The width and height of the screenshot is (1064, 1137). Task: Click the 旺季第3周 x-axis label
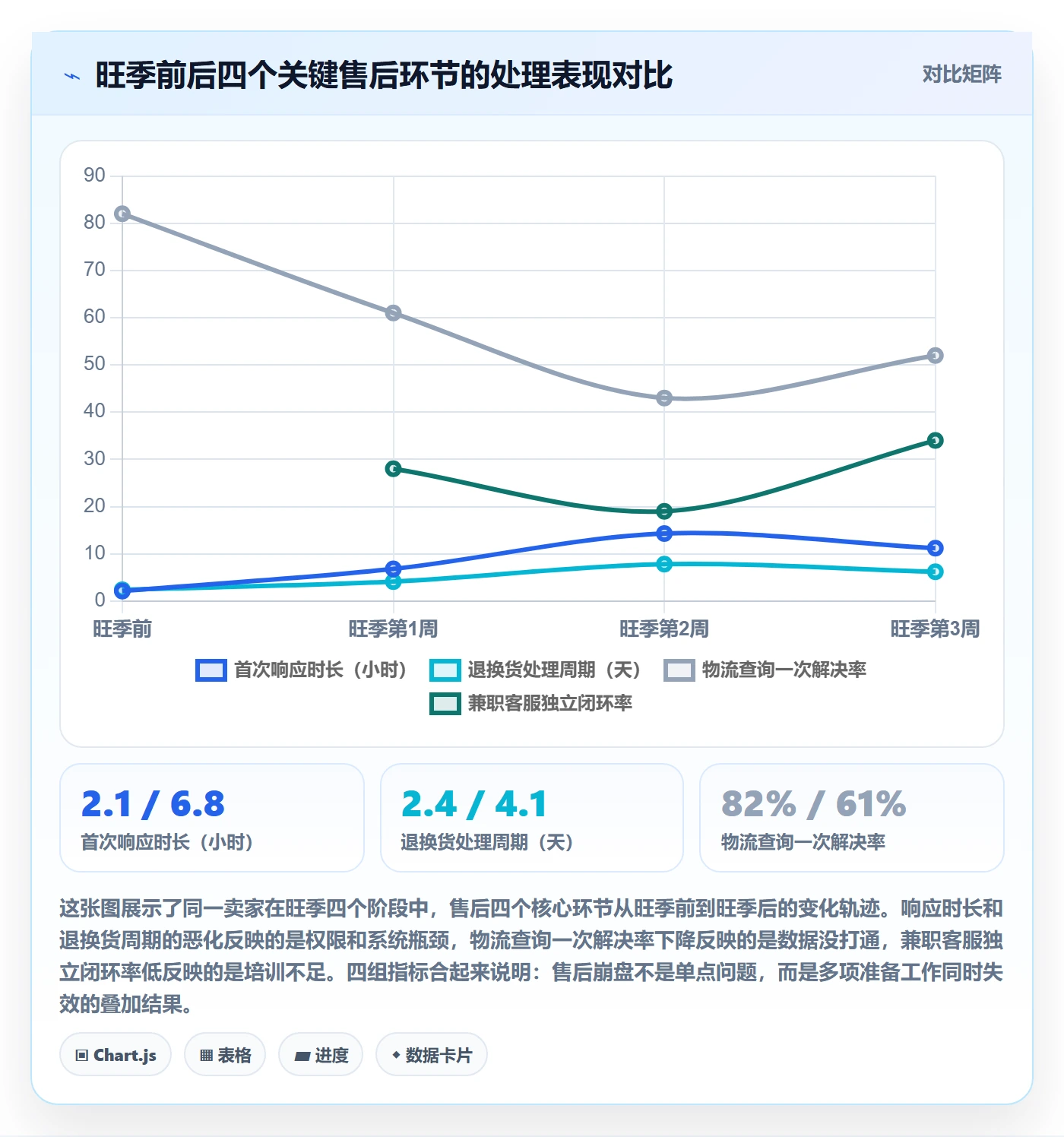(x=936, y=629)
